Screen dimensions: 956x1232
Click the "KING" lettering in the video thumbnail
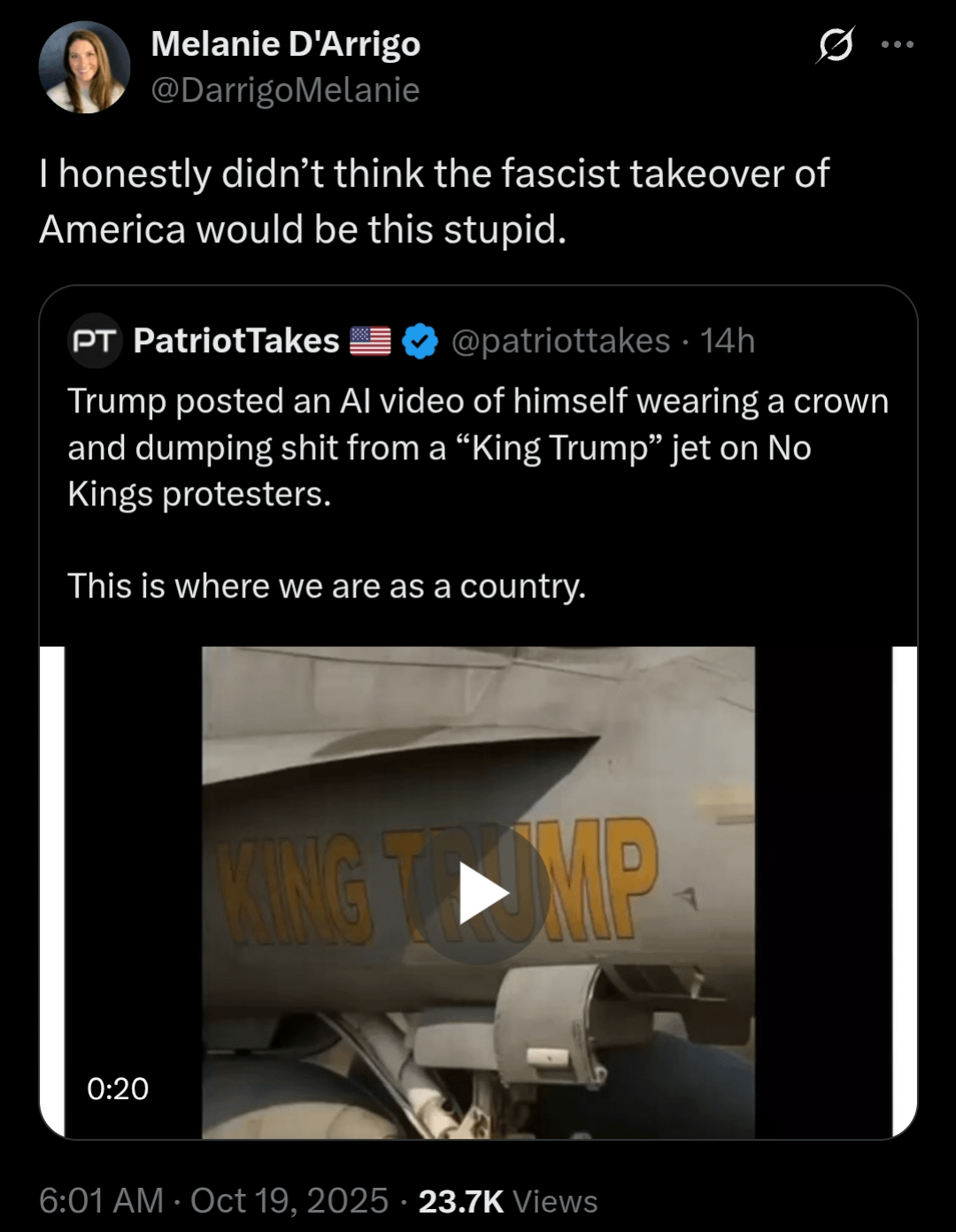click(x=294, y=889)
